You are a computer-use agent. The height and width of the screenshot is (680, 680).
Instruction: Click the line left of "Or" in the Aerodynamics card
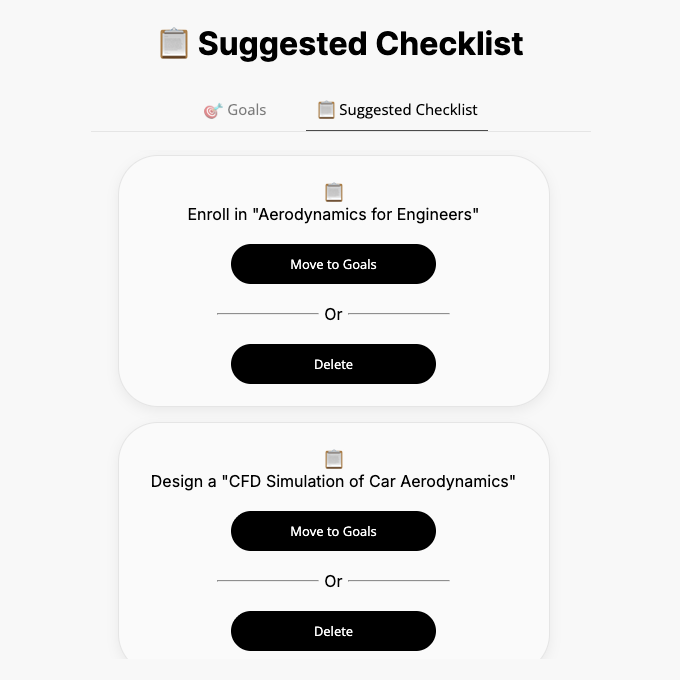coord(267,314)
